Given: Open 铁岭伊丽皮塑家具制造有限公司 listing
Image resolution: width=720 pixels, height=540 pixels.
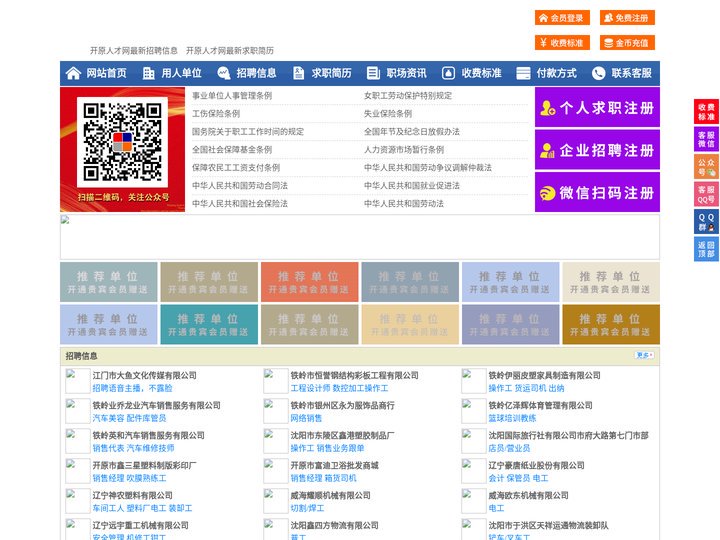Looking at the screenshot, I should [545, 375].
